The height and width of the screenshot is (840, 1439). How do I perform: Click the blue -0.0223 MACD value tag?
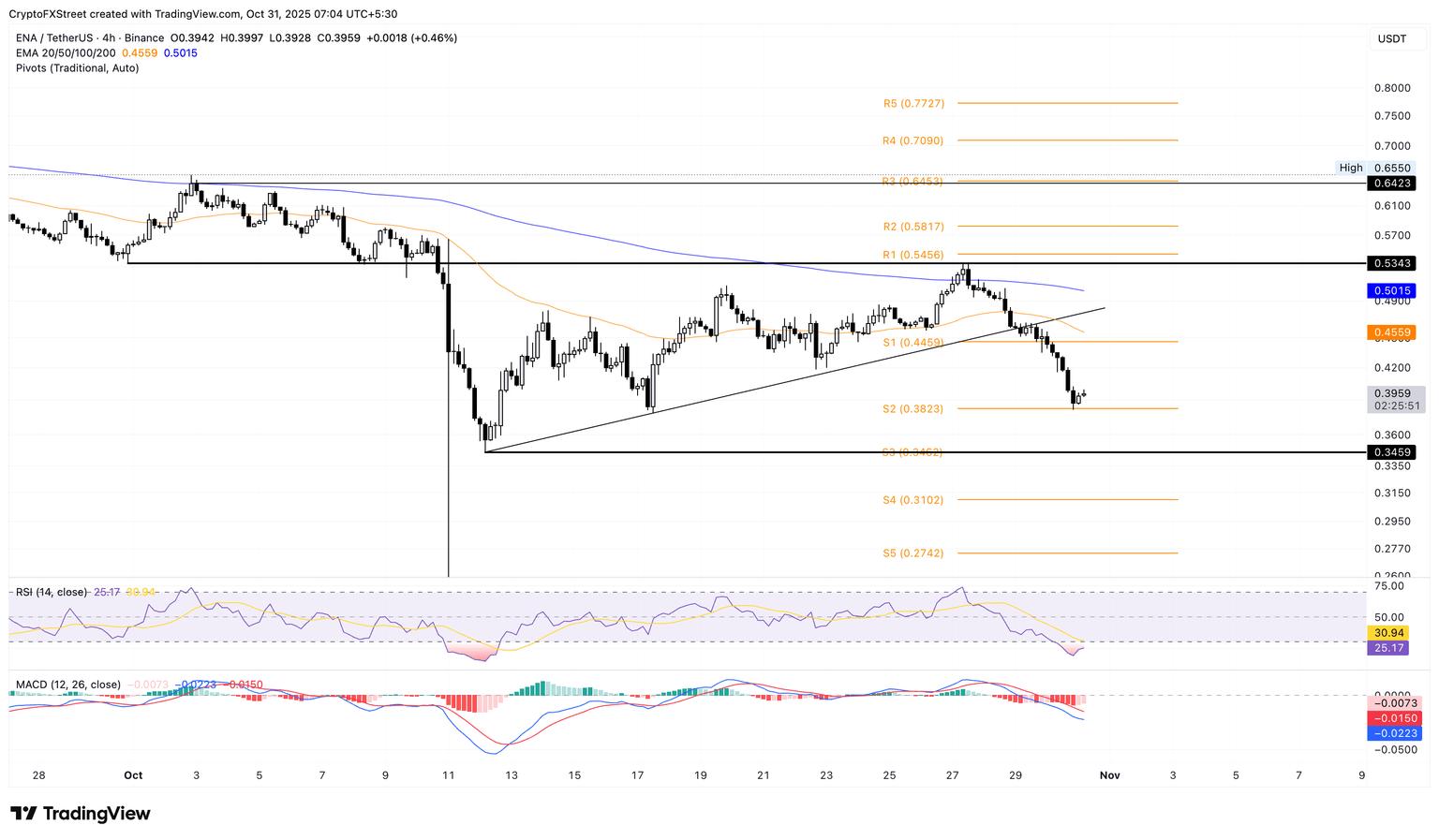click(1394, 733)
